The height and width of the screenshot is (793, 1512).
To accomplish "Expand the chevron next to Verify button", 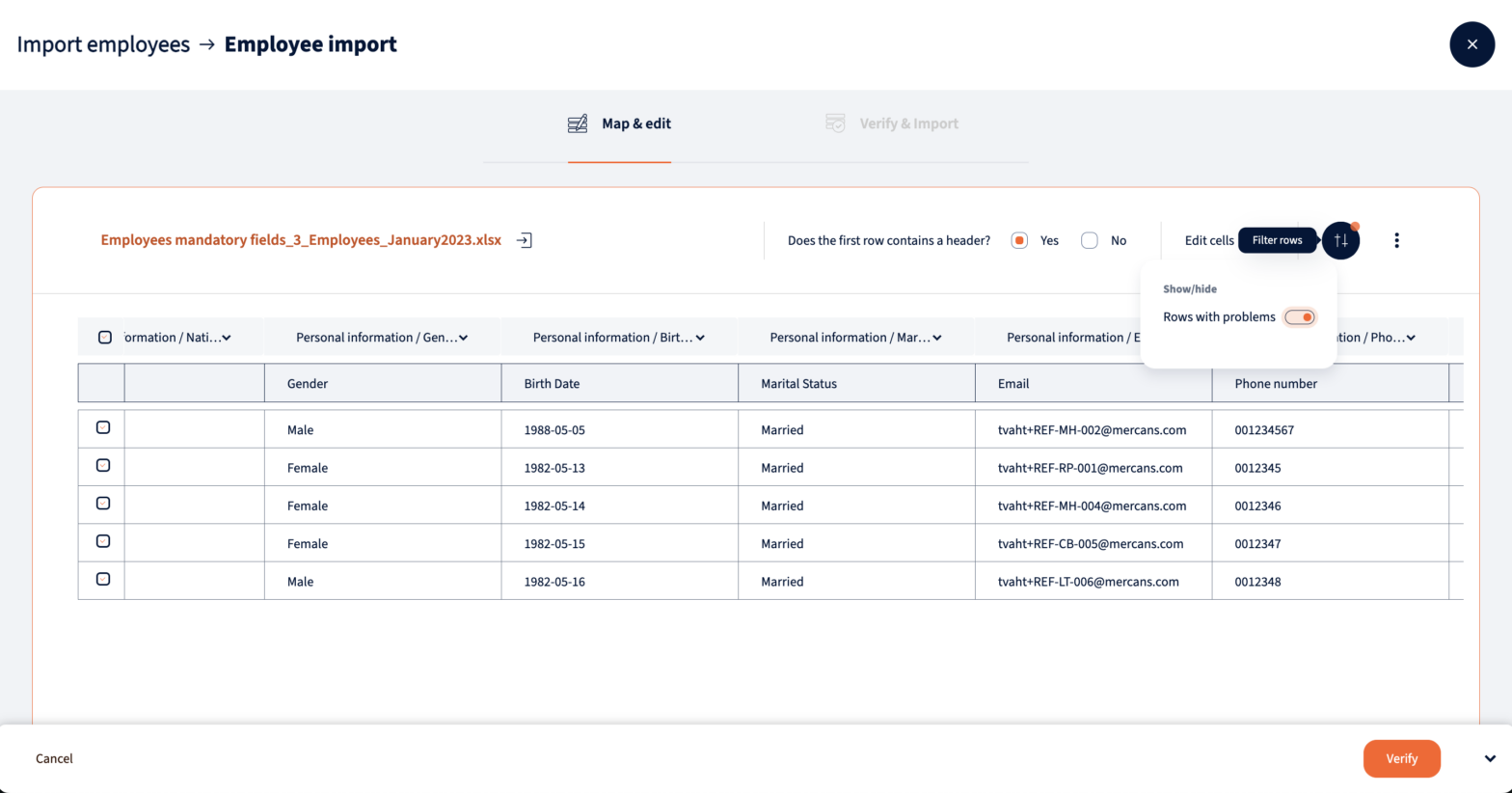I will point(1490,759).
